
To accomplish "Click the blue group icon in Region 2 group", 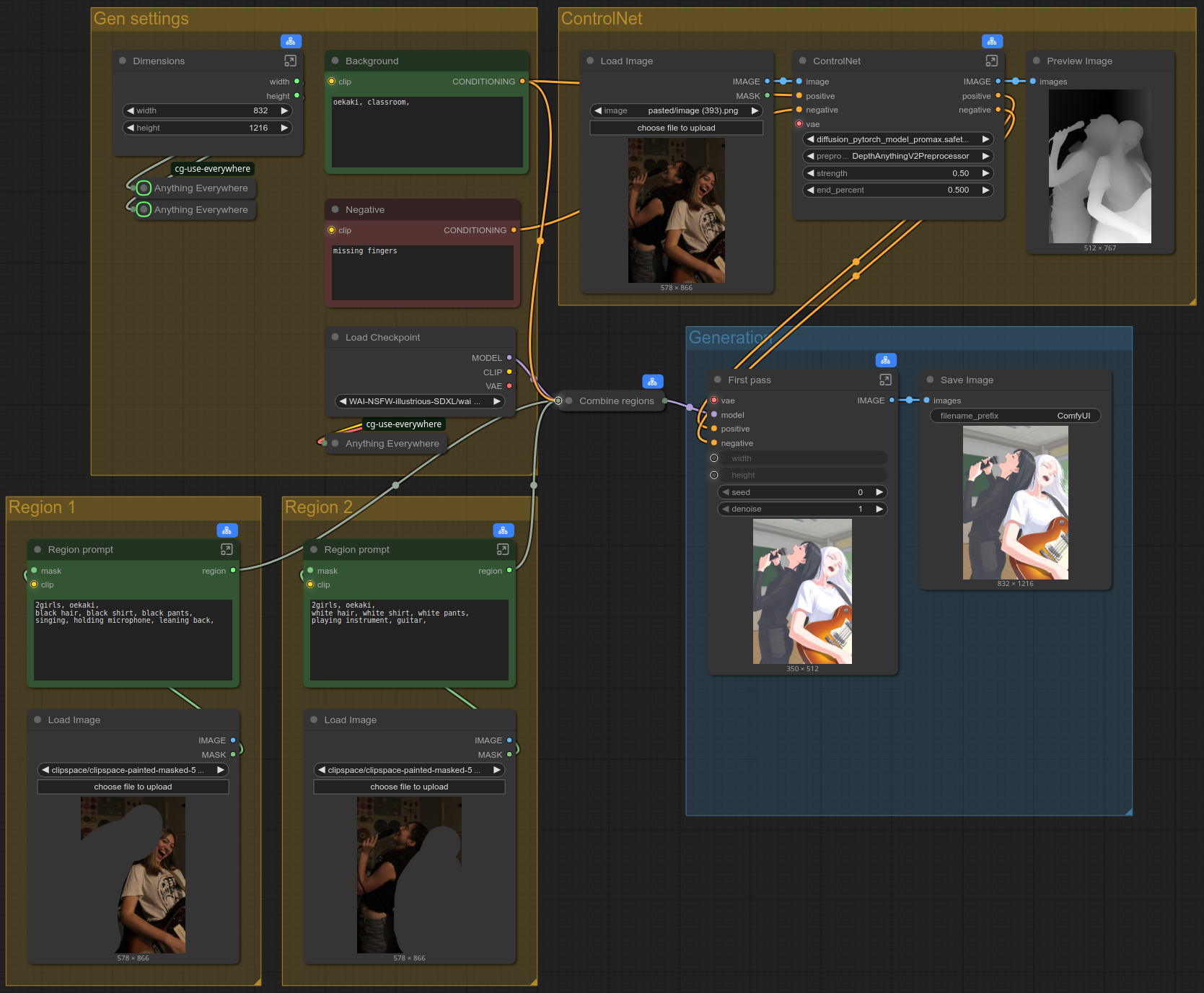I will pyautogui.click(x=503, y=530).
